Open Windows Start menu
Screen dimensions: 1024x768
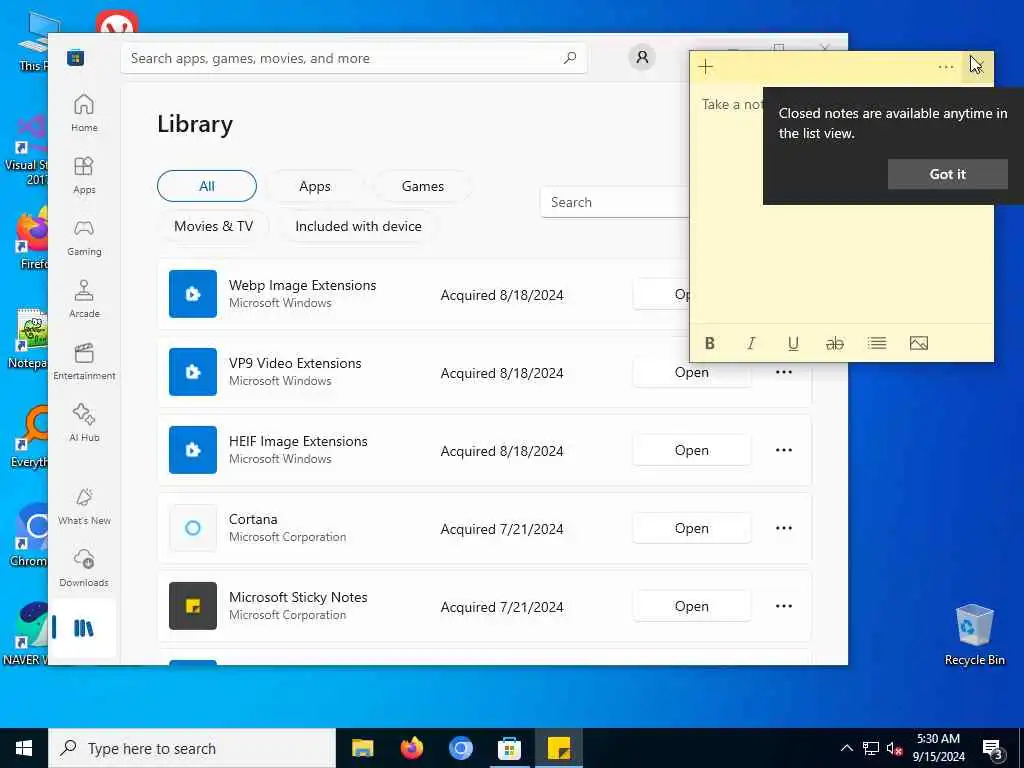(x=24, y=748)
